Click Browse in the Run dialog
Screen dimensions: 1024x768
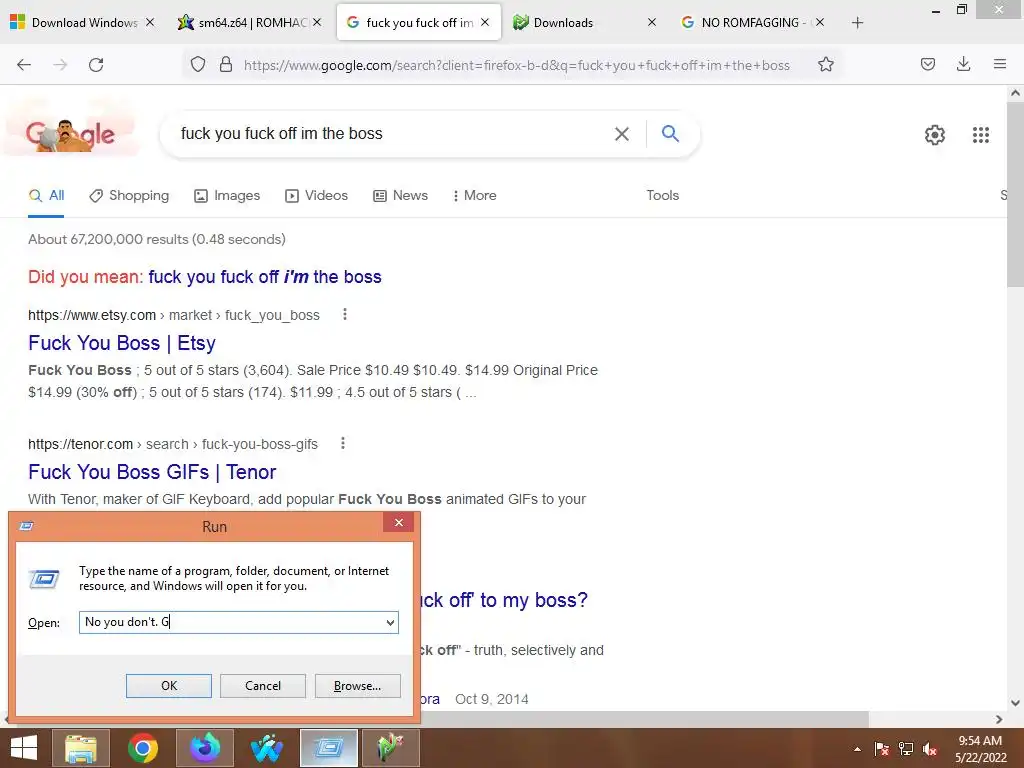(357, 686)
